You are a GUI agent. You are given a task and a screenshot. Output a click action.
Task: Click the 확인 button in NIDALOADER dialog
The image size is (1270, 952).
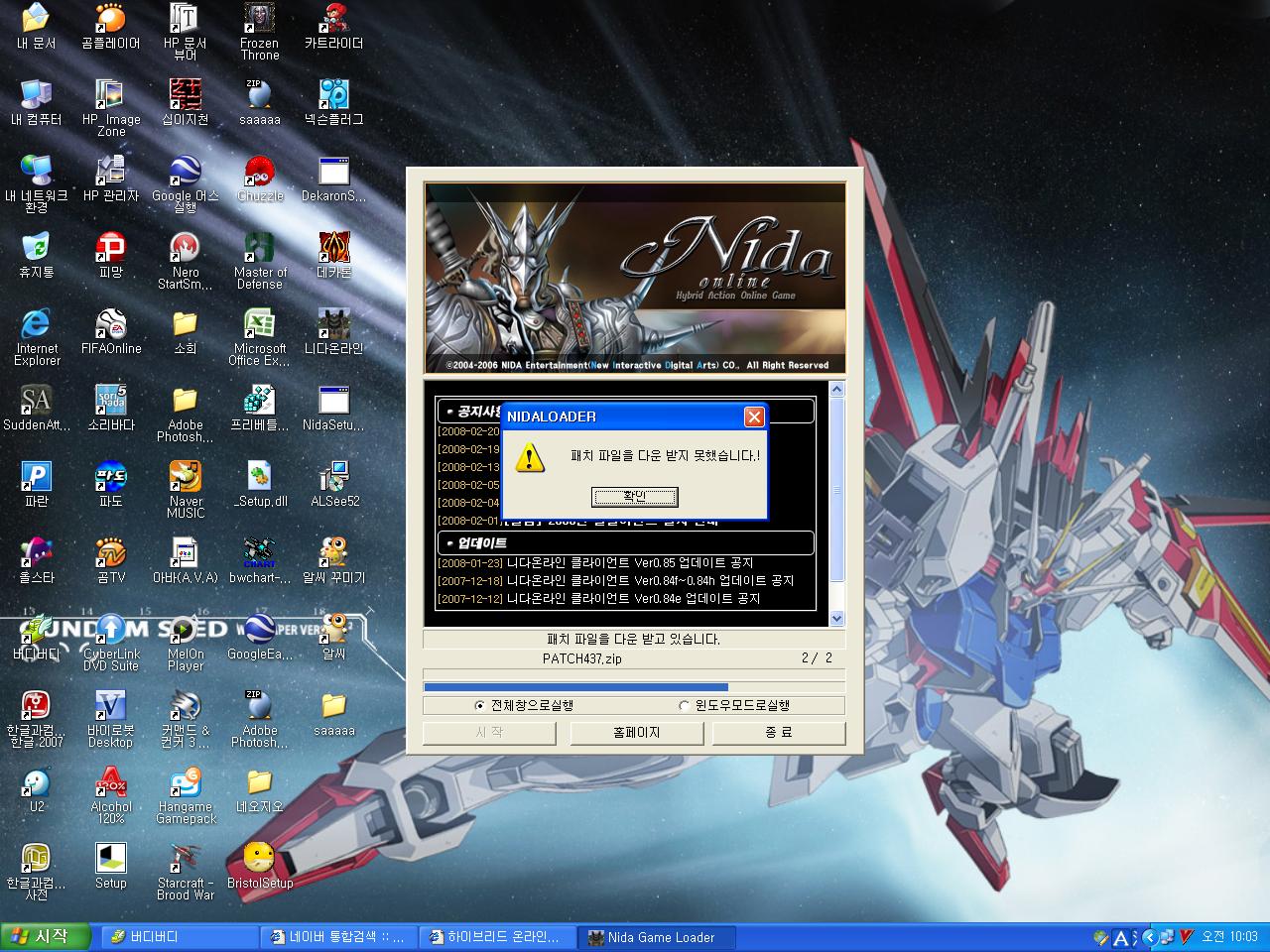click(634, 496)
